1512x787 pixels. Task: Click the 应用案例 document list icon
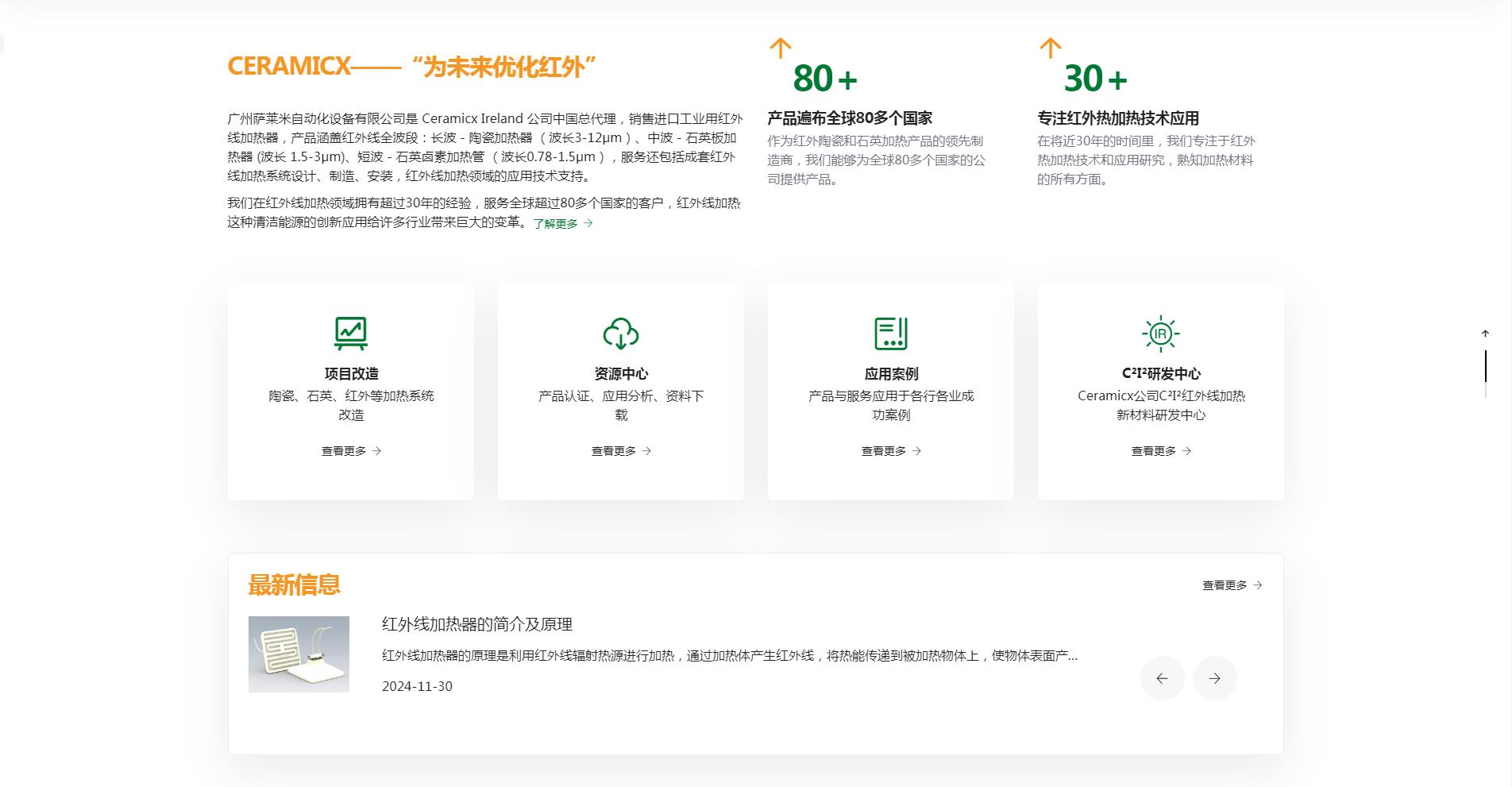(891, 334)
